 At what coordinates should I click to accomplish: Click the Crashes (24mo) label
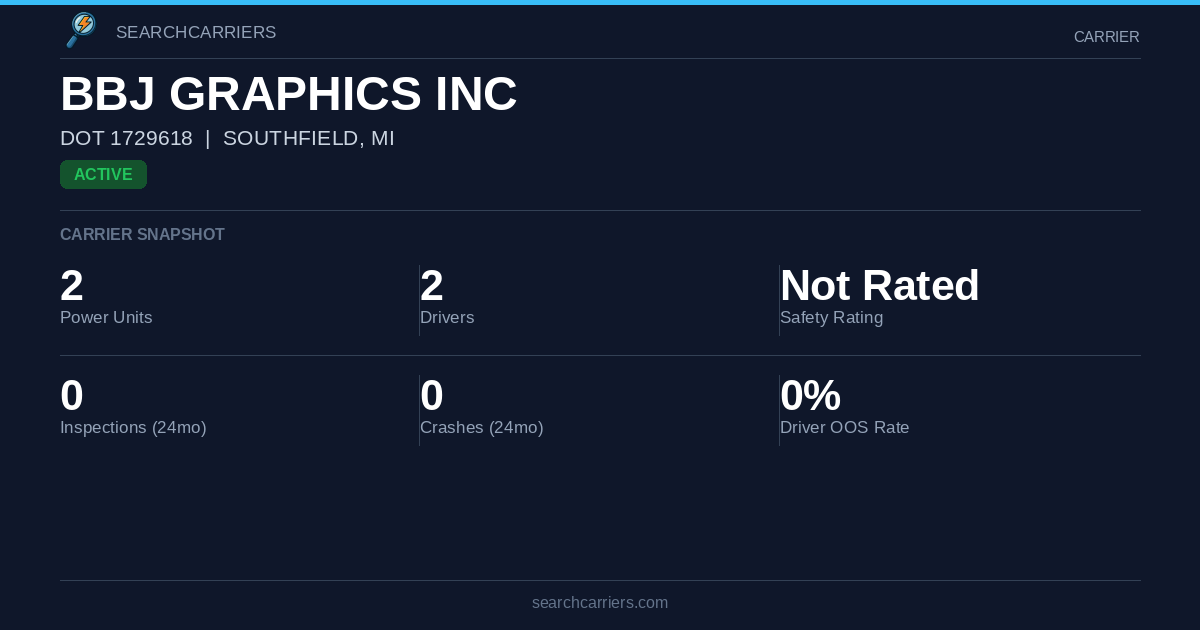pos(481,428)
